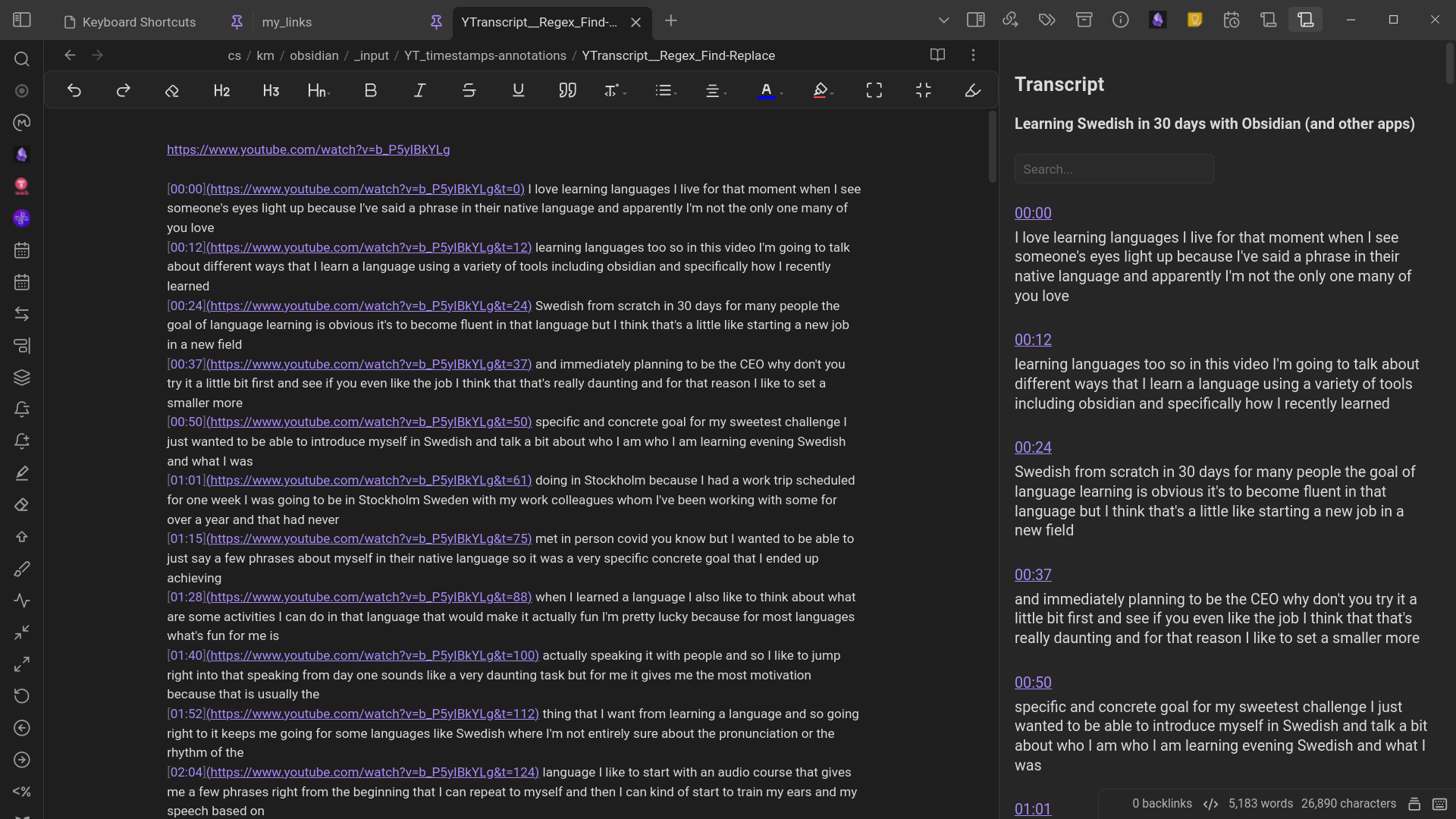Image resolution: width=1456 pixels, height=819 pixels.
Task: Open the tab list chevron dropdown
Action: pyautogui.click(x=943, y=20)
